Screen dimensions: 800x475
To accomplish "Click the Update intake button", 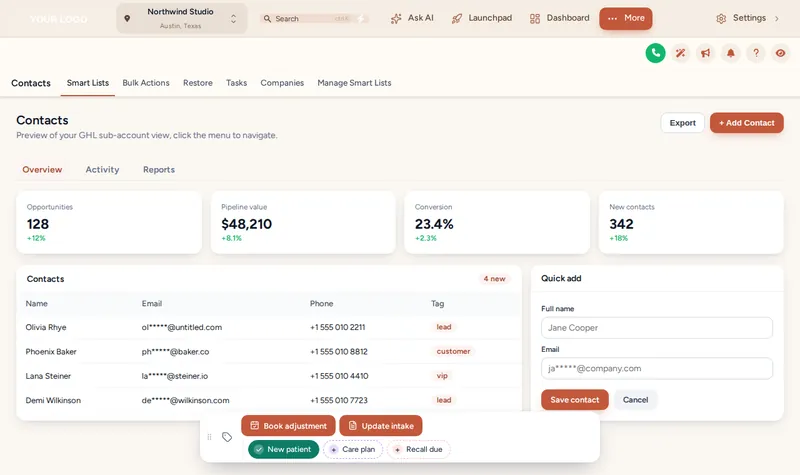I will 381,426.
